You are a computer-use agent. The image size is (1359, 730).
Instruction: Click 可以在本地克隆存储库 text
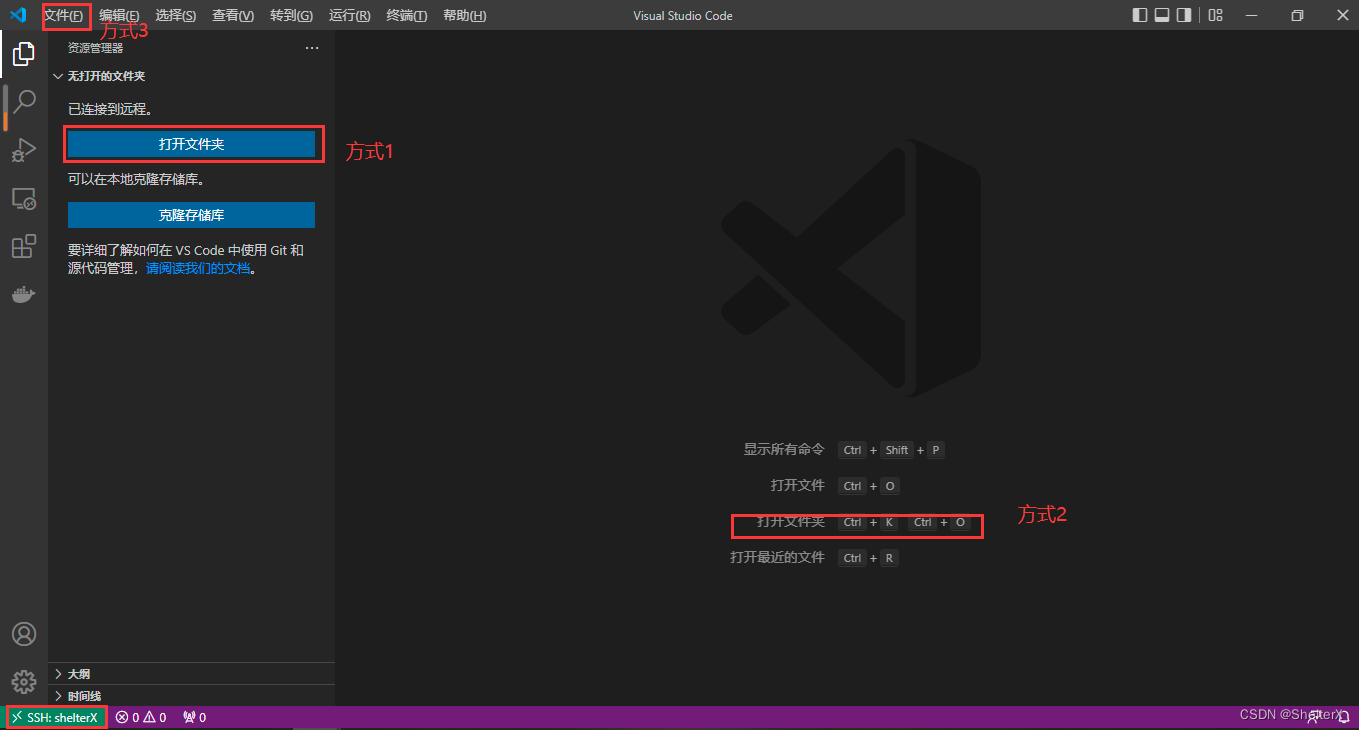coord(136,179)
